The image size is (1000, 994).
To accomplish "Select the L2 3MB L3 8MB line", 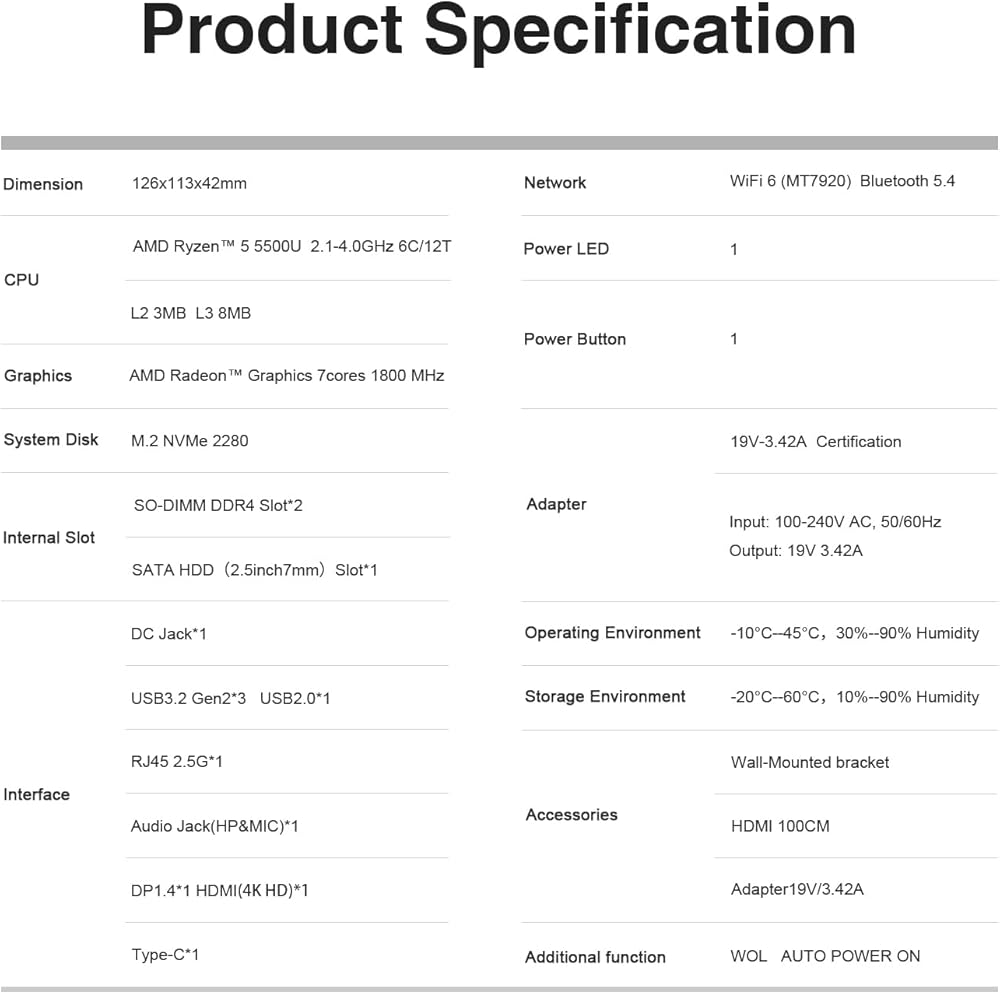I will (190, 313).
